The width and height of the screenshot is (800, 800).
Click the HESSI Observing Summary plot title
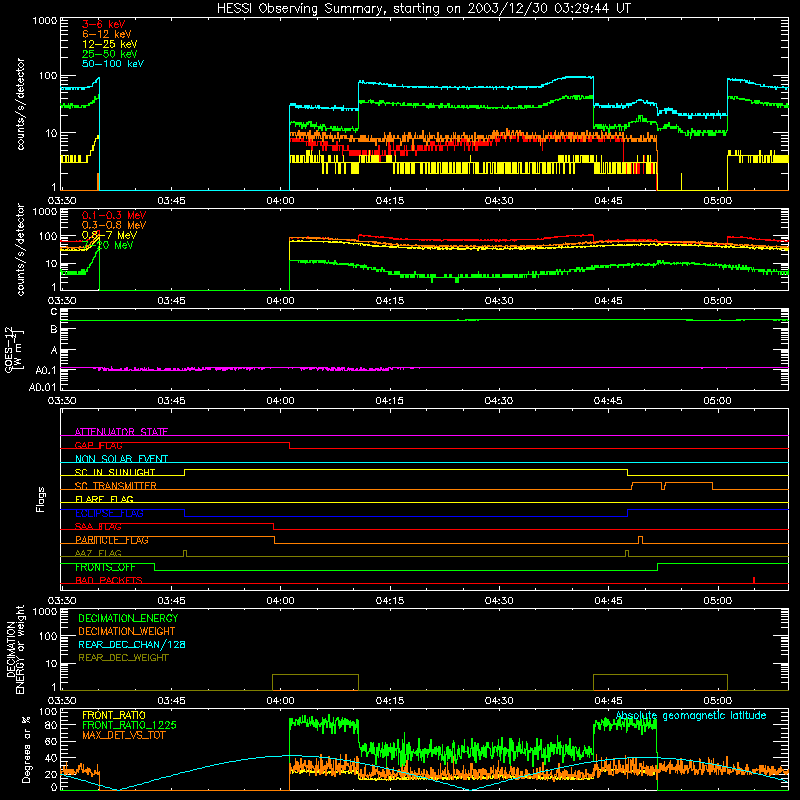pyautogui.click(x=423, y=9)
